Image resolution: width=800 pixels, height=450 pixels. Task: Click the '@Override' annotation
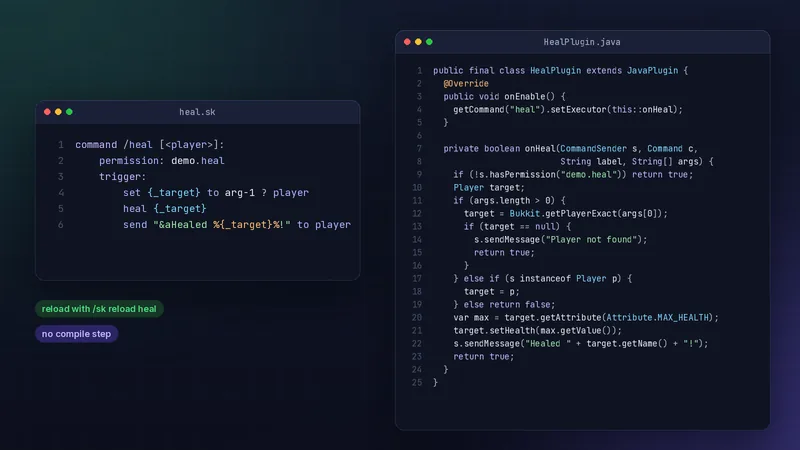coord(466,84)
